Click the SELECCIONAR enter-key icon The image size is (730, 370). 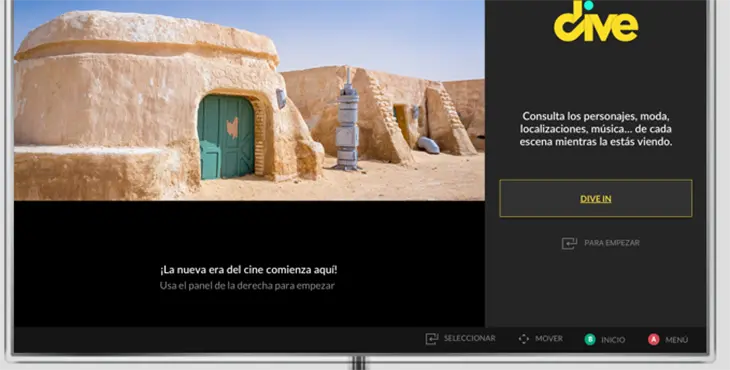pos(432,339)
